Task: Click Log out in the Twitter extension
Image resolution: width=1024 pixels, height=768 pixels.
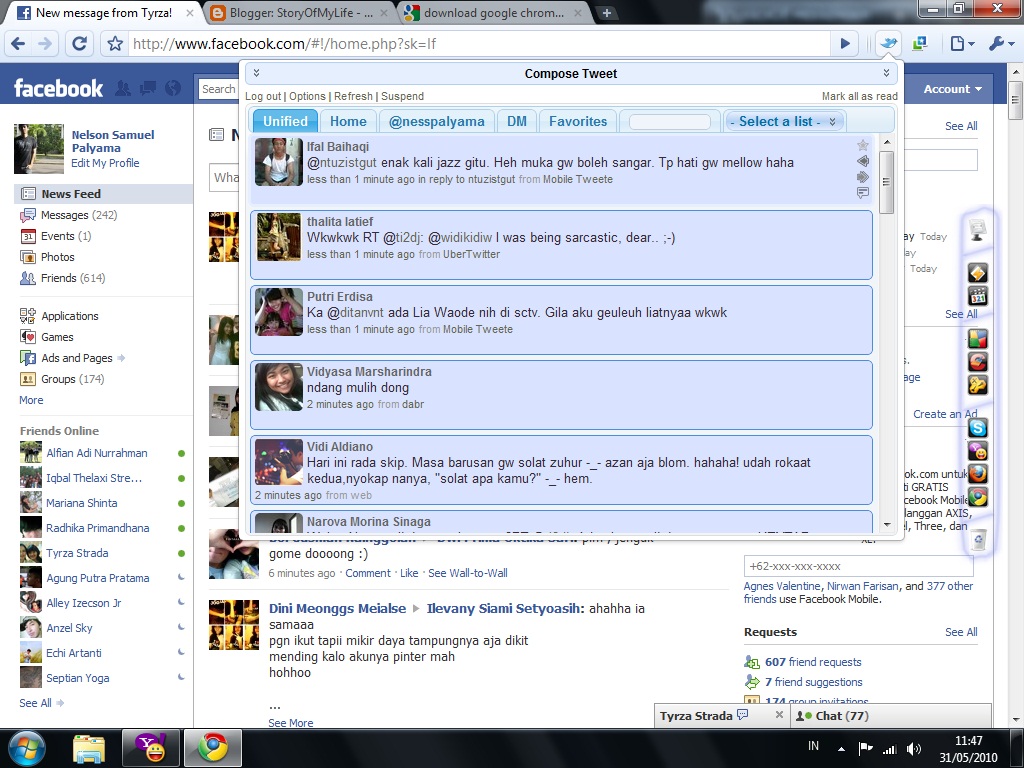Action: tap(263, 96)
